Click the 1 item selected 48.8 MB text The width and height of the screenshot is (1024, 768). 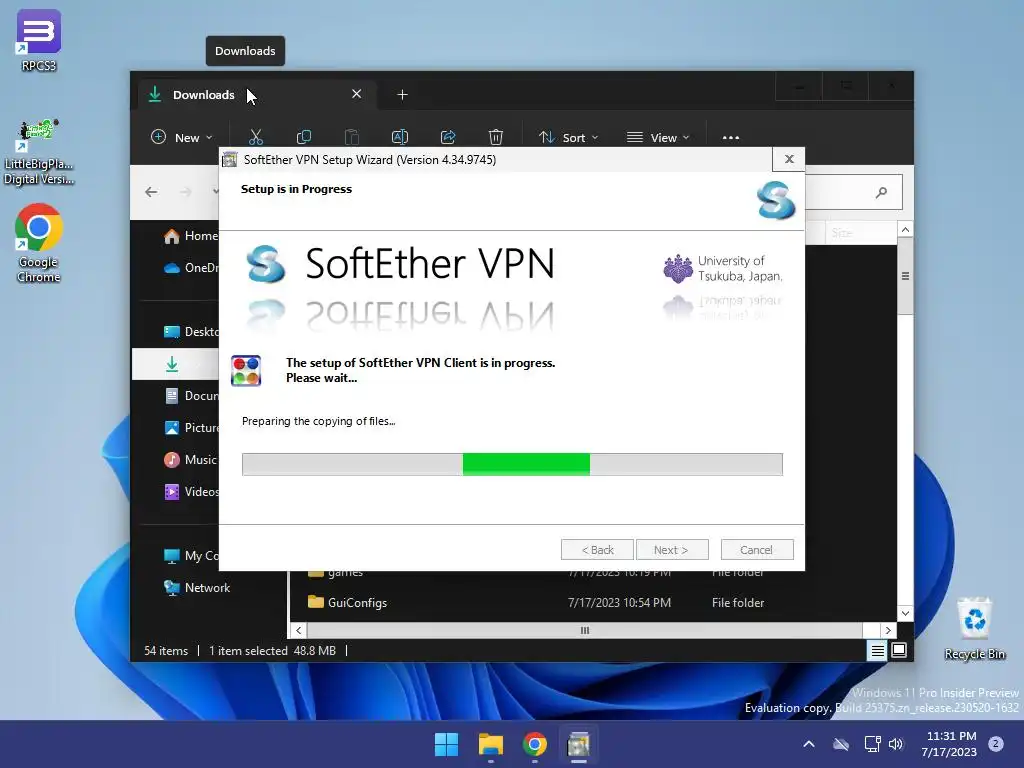click(x=272, y=650)
